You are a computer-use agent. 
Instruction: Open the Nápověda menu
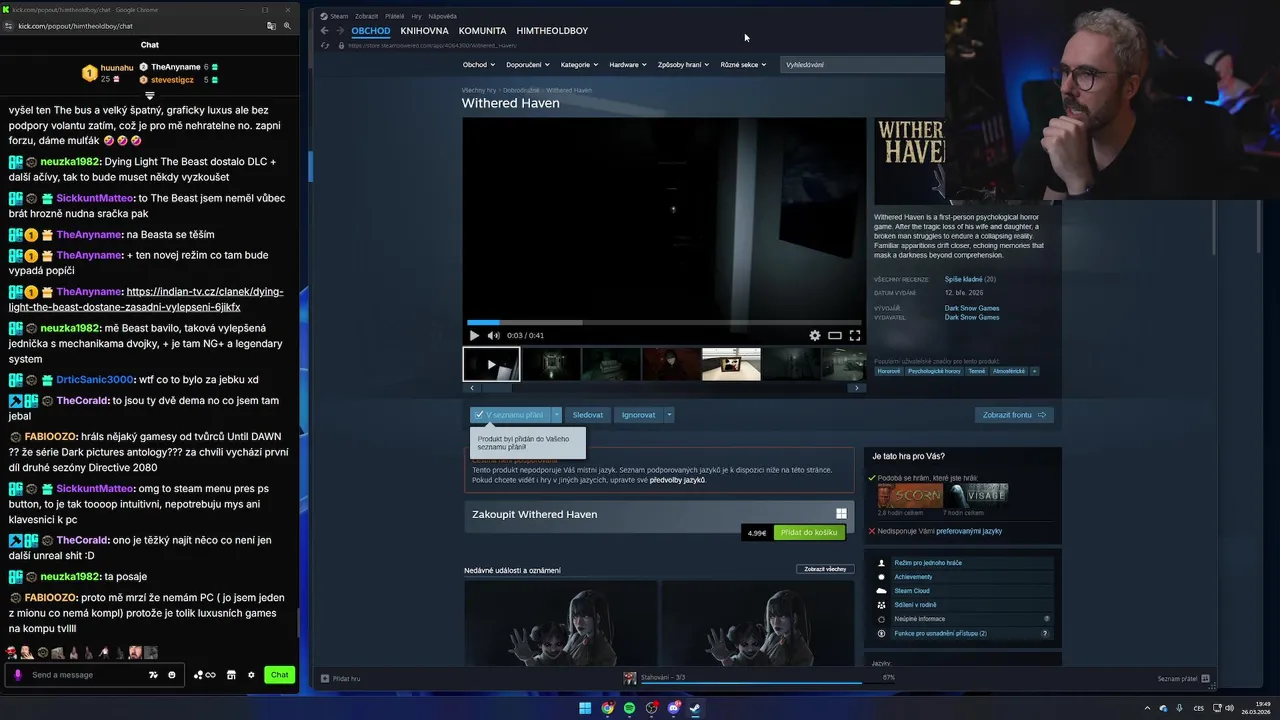(x=442, y=16)
